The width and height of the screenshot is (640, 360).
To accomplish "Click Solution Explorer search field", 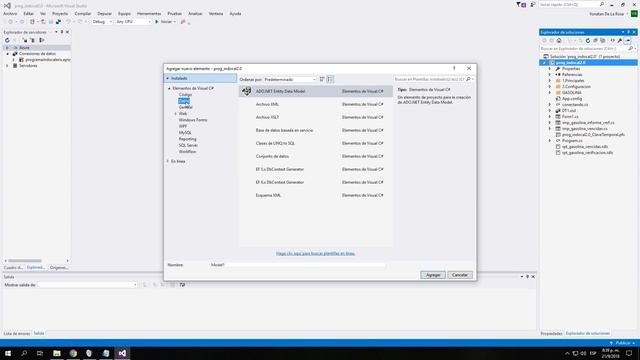I will (x=584, y=49).
